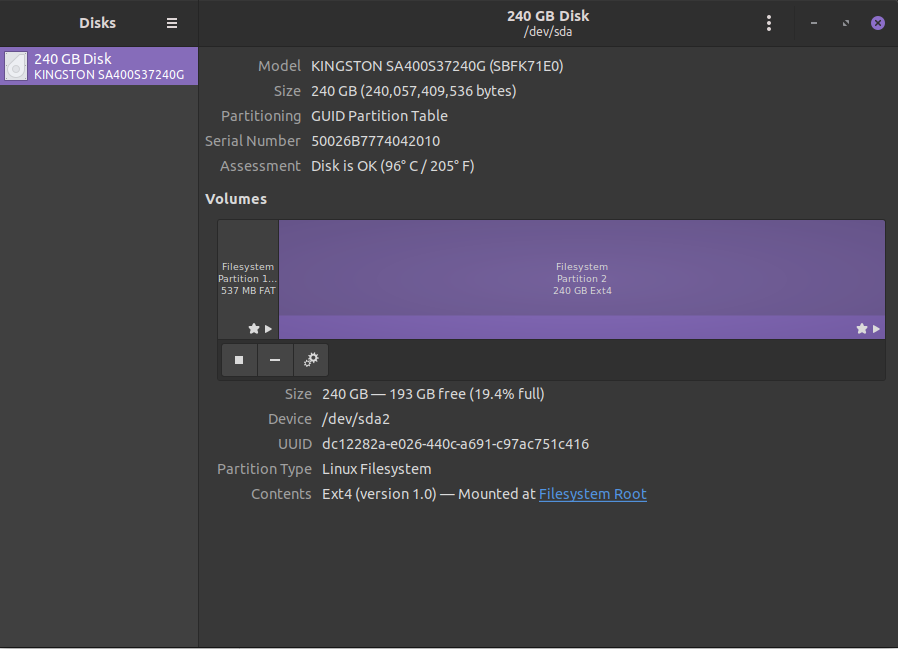
Task: Select the 240 GB Ext4 Partition 2 block
Action: [x=581, y=268]
